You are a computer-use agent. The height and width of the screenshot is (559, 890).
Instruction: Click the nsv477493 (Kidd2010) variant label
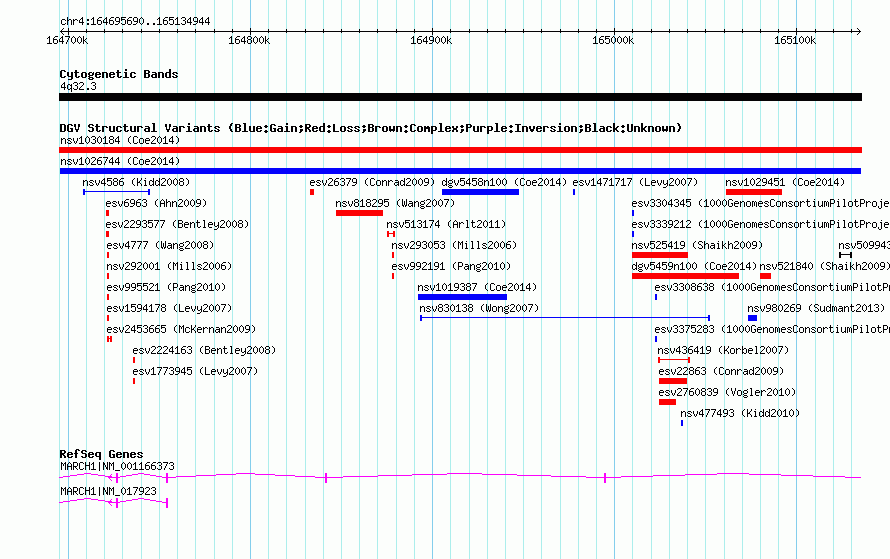tap(740, 413)
